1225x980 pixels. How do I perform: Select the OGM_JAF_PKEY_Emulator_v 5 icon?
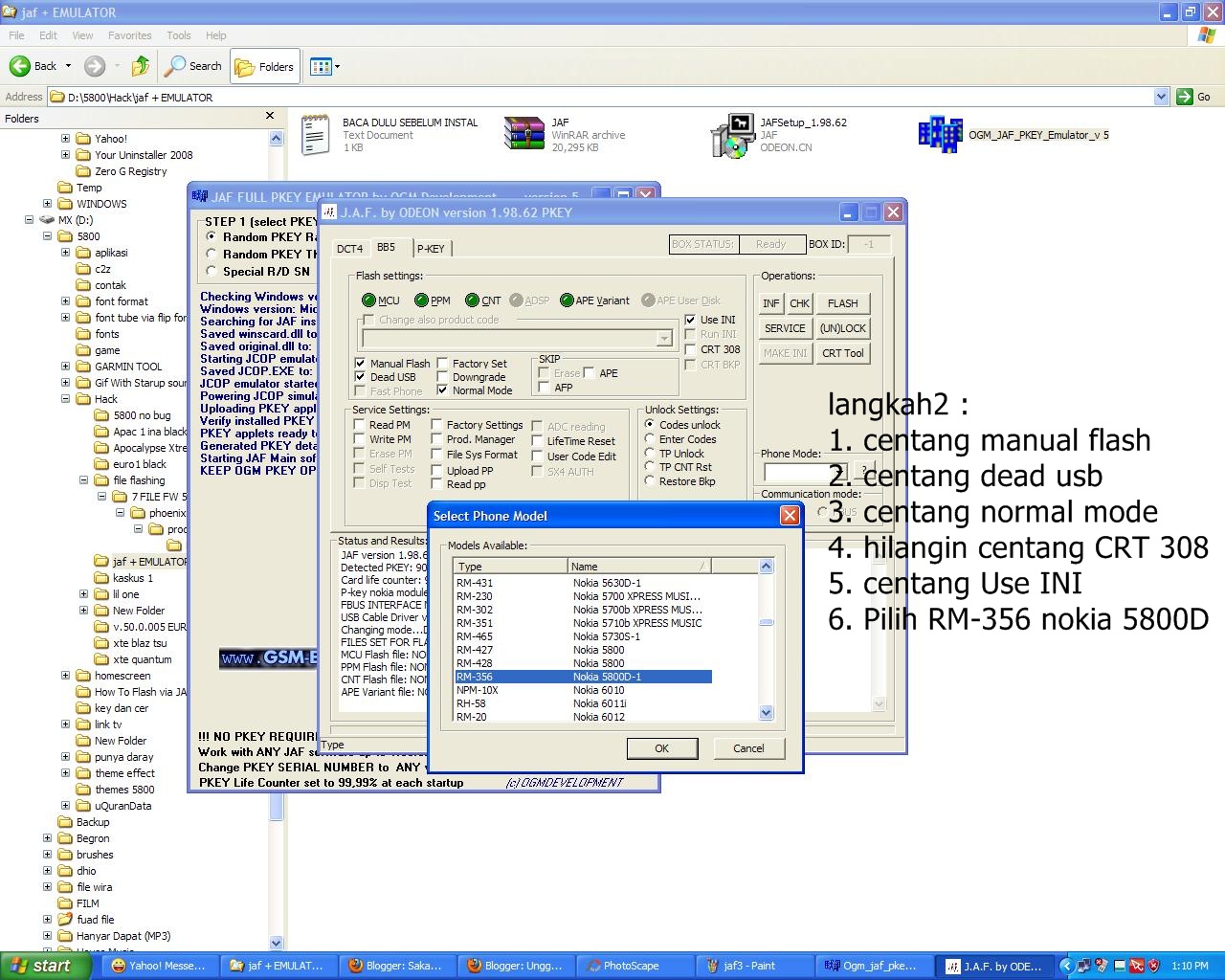click(940, 135)
